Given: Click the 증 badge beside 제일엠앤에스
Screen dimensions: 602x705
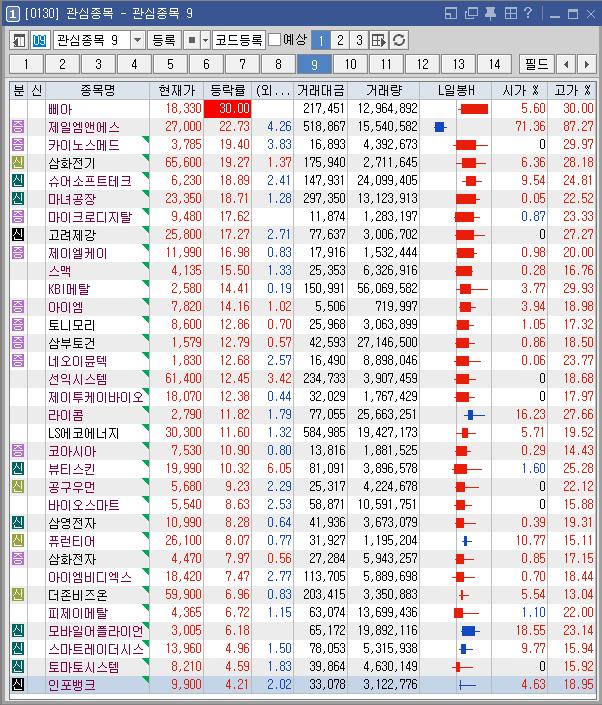Looking at the screenshot, I should pos(18,126).
